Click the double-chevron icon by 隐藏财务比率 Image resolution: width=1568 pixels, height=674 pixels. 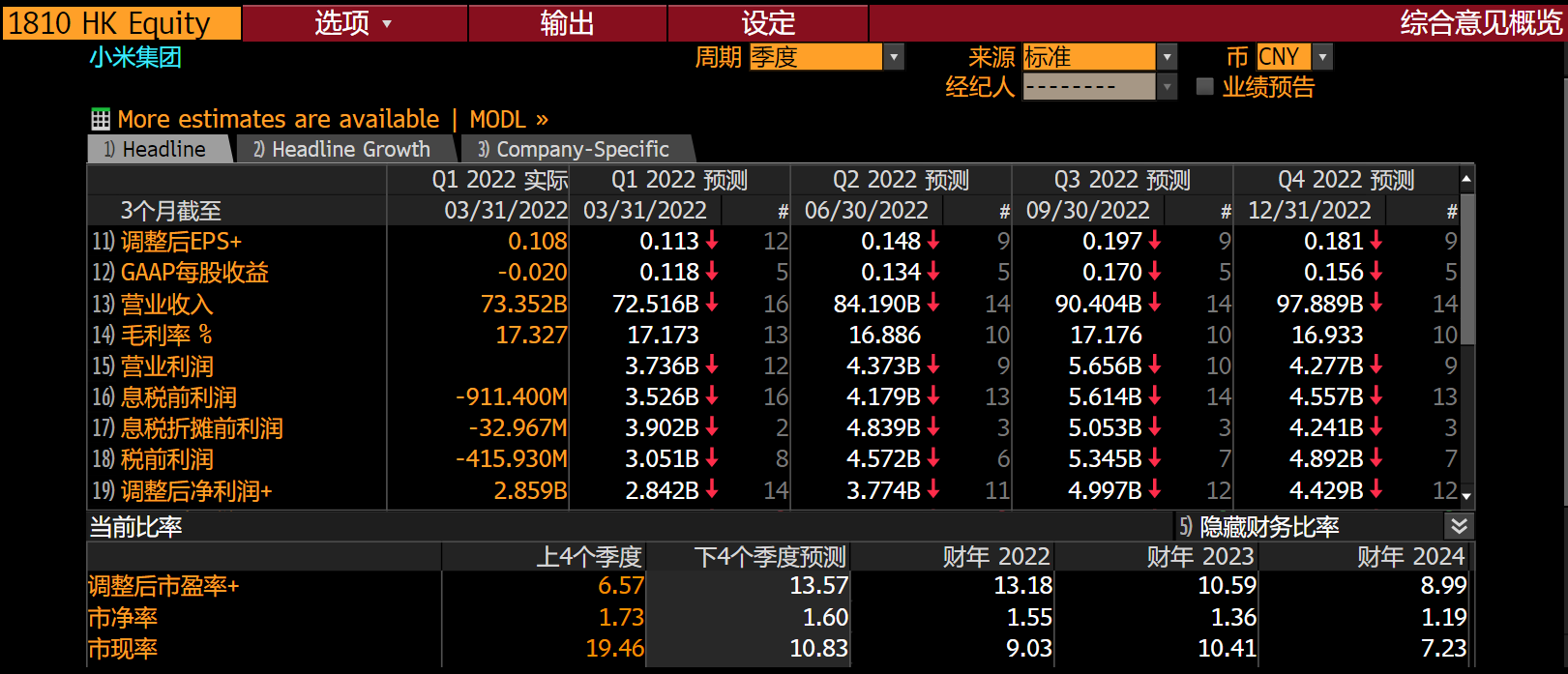click(x=1459, y=526)
